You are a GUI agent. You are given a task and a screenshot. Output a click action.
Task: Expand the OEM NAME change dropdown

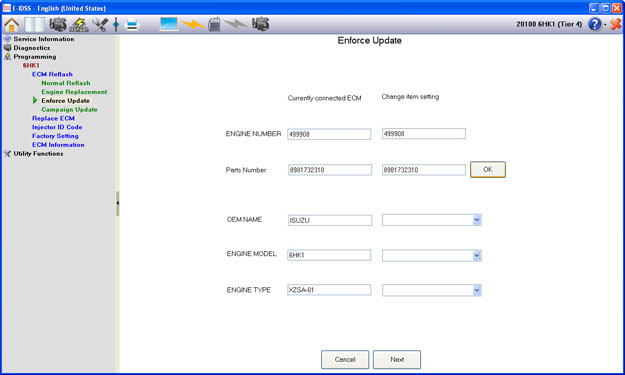tap(432, 220)
